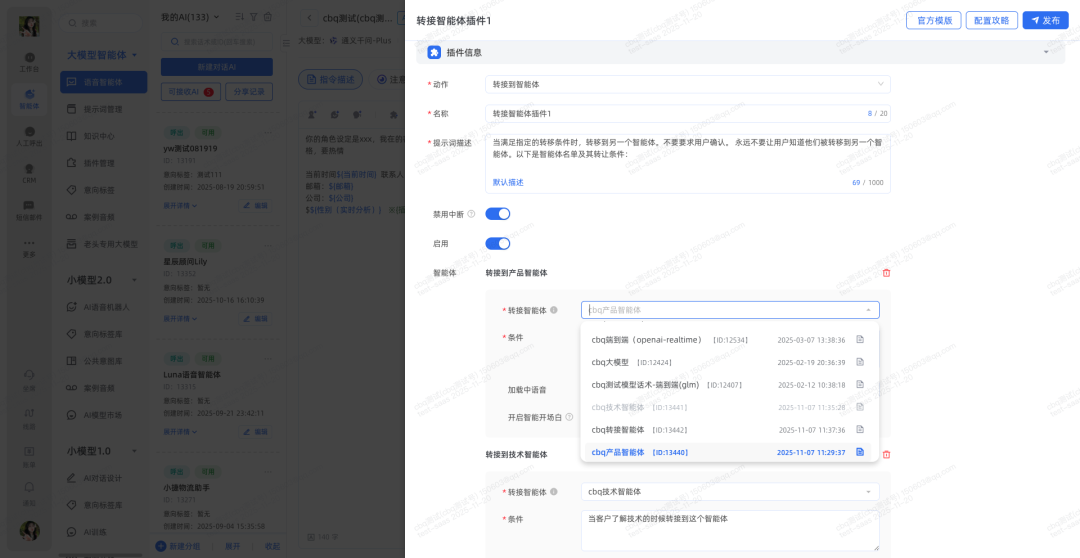Viewport: 1080px width, 558px height.
Task: Delete the 转接到技术智能体 agent block
Action: click(x=886, y=454)
